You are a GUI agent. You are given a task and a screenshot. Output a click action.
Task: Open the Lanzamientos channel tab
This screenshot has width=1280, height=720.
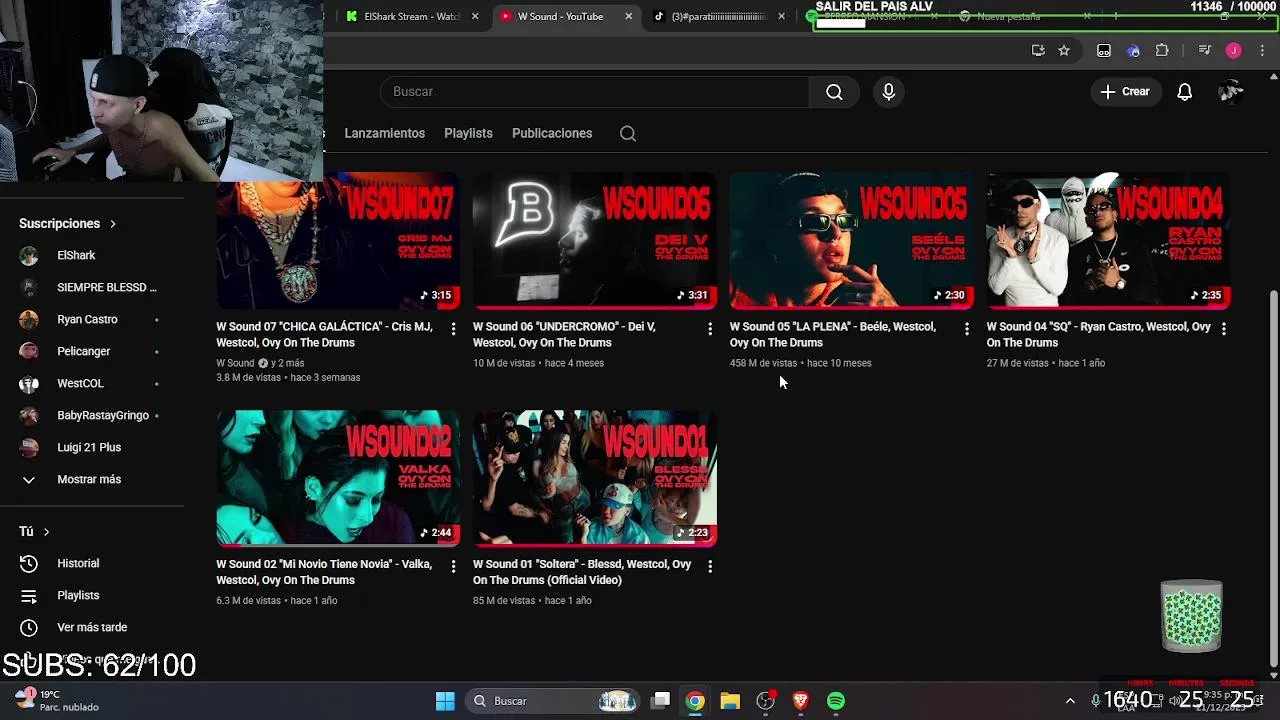pyautogui.click(x=385, y=133)
